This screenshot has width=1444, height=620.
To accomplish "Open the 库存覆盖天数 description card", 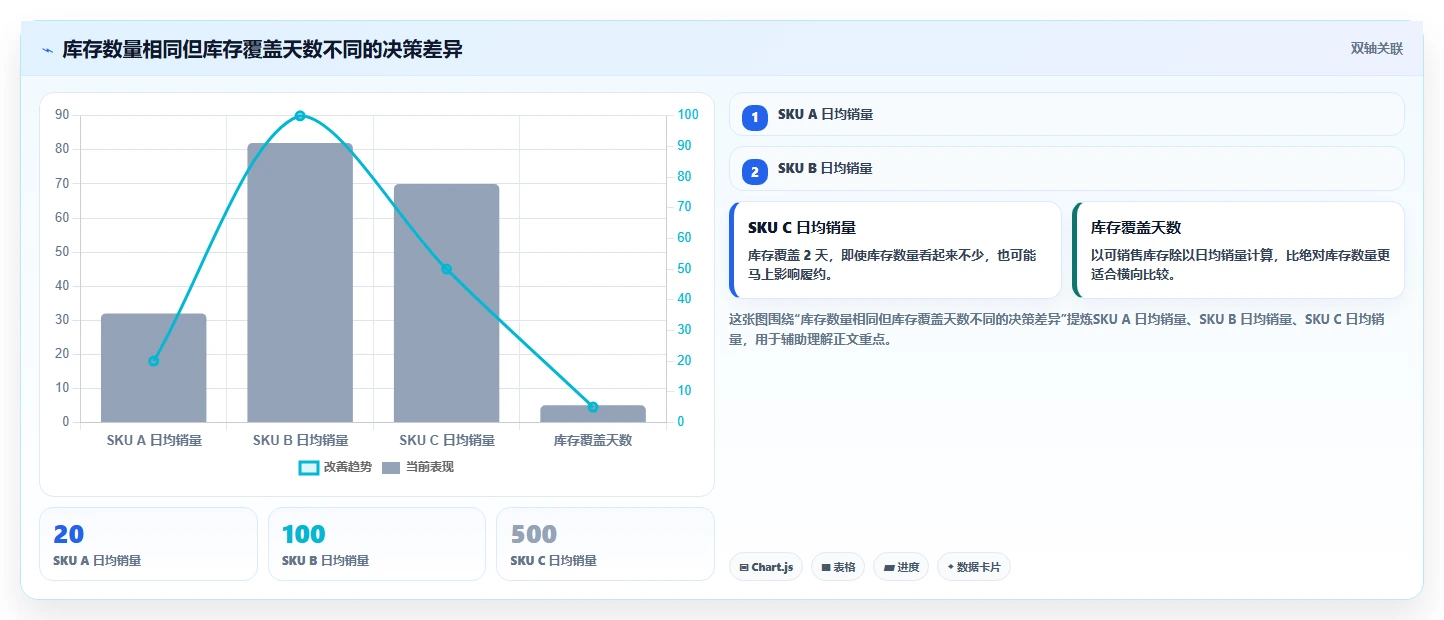I will [x=1238, y=250].
